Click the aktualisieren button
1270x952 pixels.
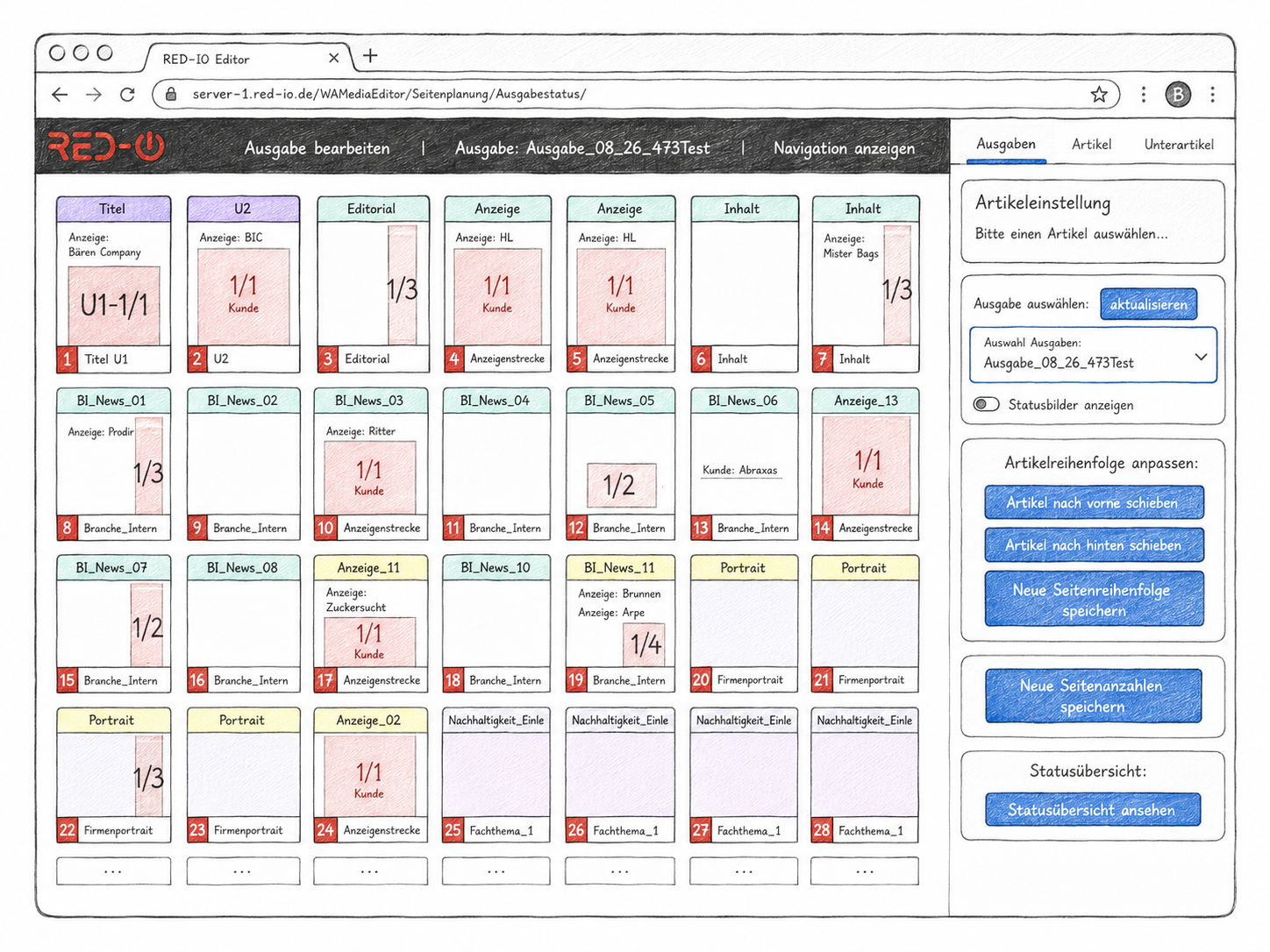point(1148,304)
